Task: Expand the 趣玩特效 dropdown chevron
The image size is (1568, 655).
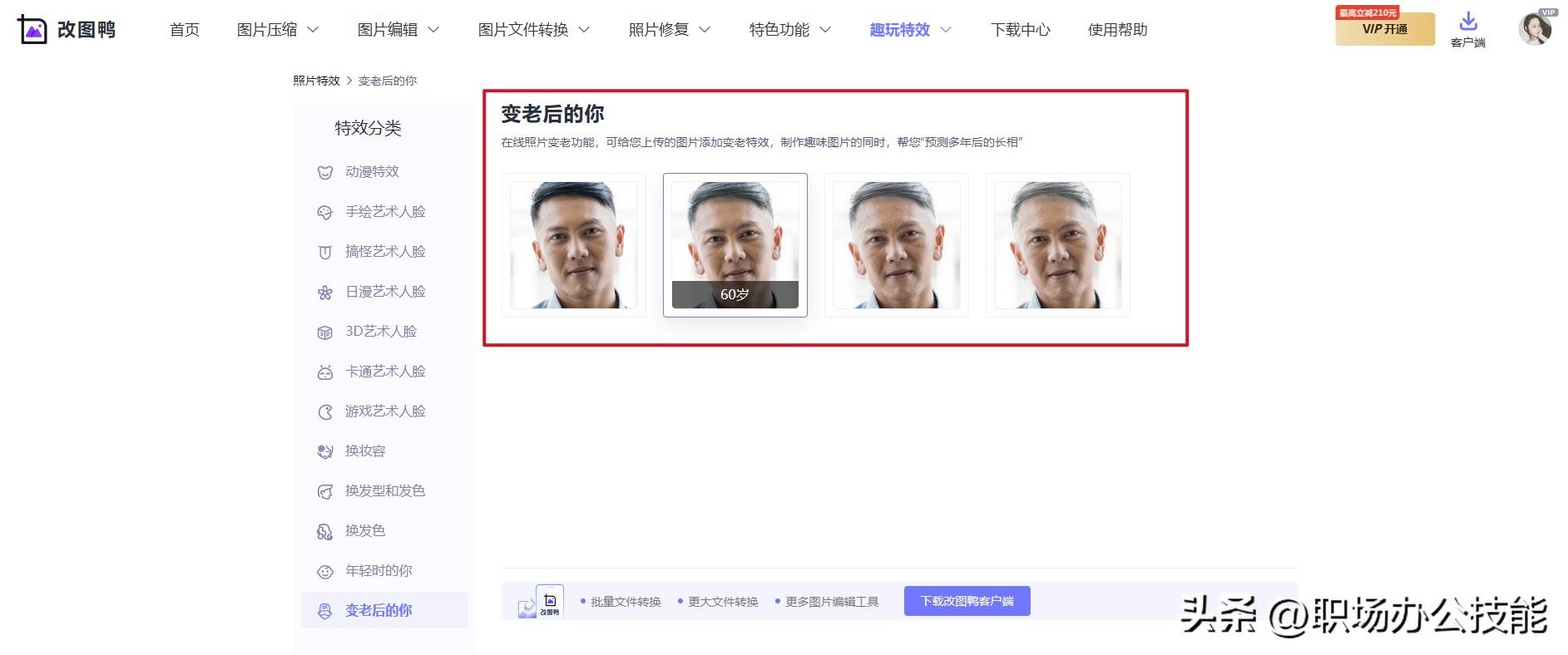Action: pyautogui.click(x=946, y=30)
